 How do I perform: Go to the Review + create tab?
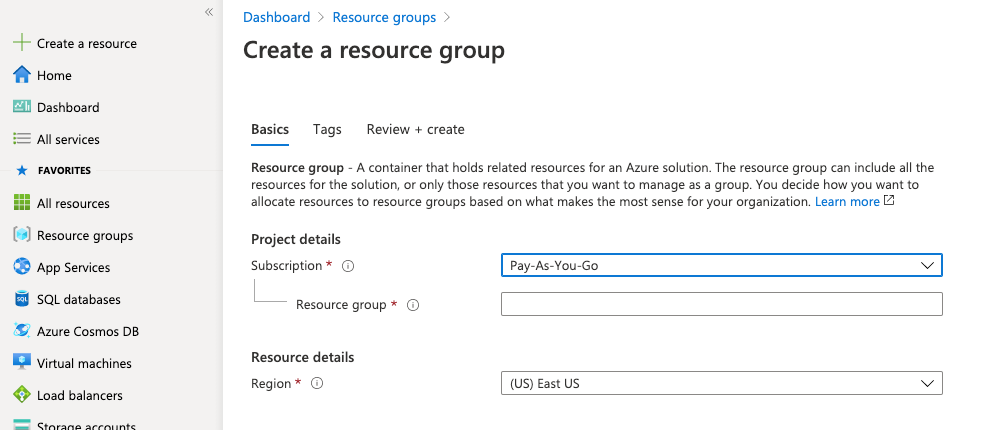pyautogui.click(x=415, y=129)
